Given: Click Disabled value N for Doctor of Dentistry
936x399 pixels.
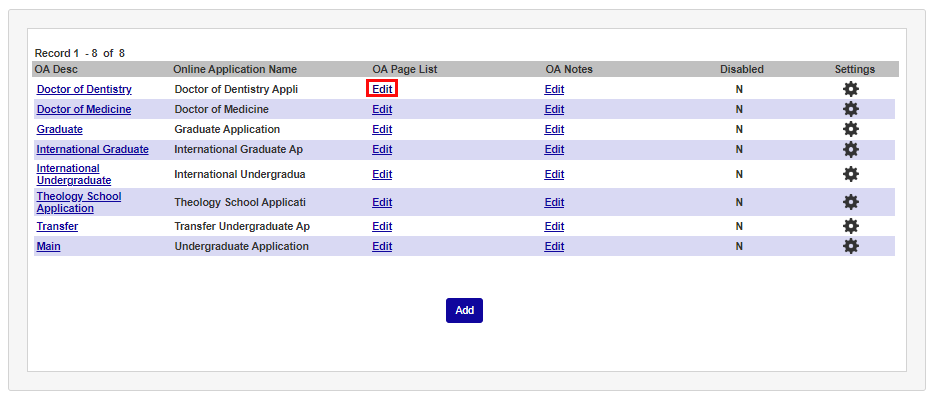Looking at the screenshot, I should pyautogui.click(x=739, y=90).
